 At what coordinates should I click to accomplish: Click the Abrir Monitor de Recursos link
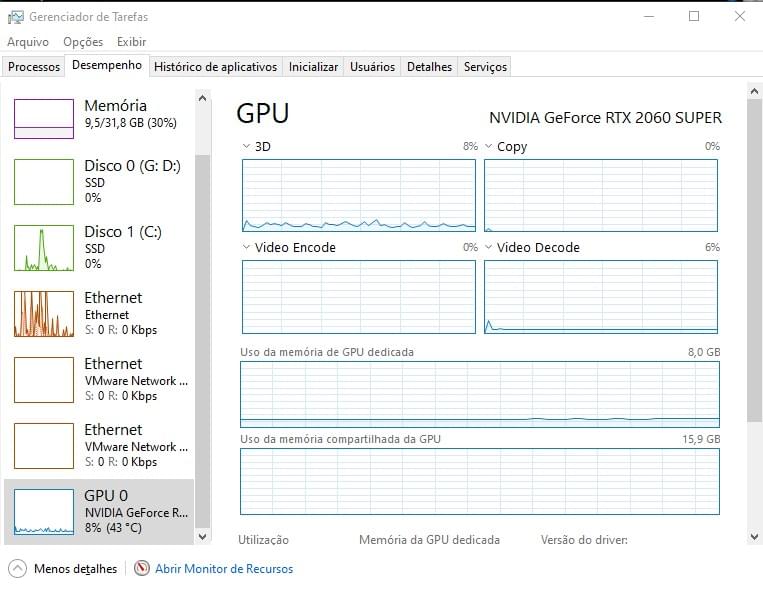point(224,568)
